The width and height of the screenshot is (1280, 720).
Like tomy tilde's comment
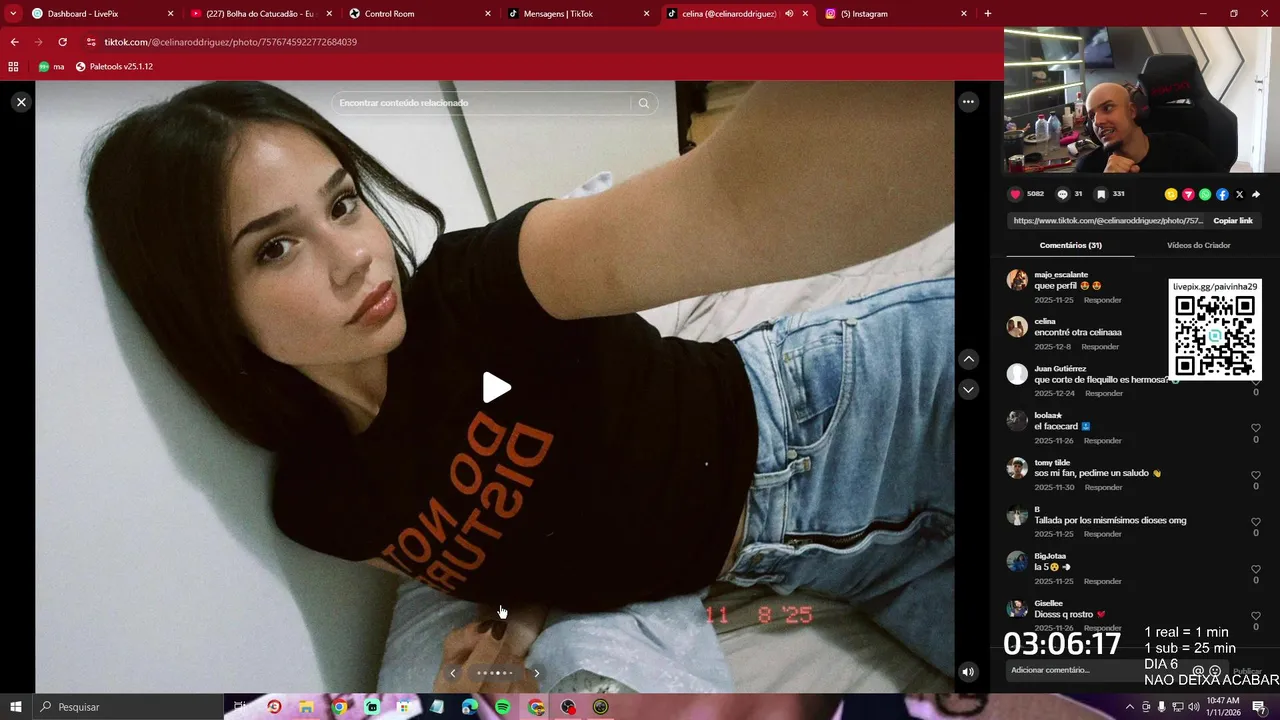coord(1256,475)
